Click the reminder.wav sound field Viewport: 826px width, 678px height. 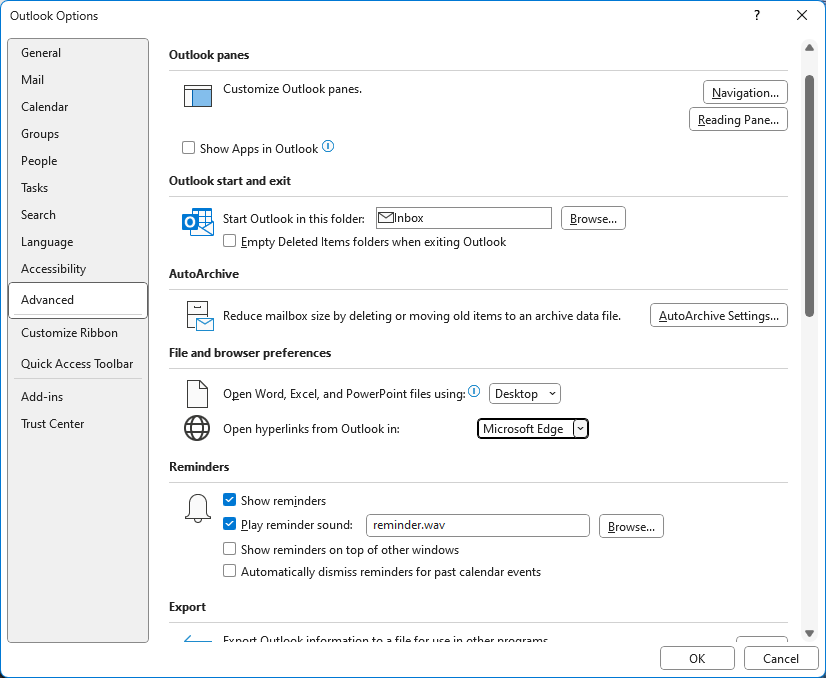(x=478, y=525)
